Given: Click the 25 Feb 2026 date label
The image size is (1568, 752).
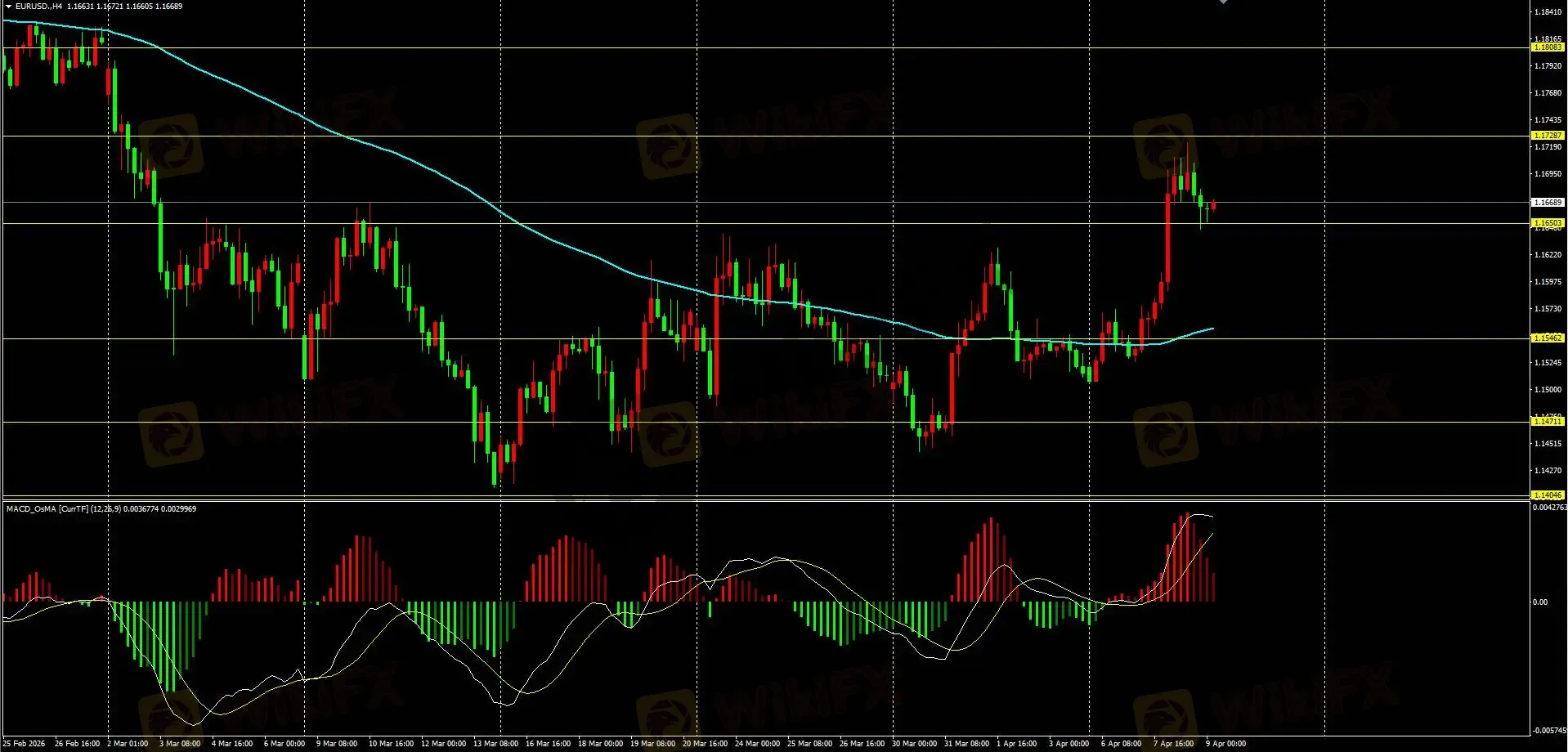Looking at the screenshot, I should tap(25, 744).
